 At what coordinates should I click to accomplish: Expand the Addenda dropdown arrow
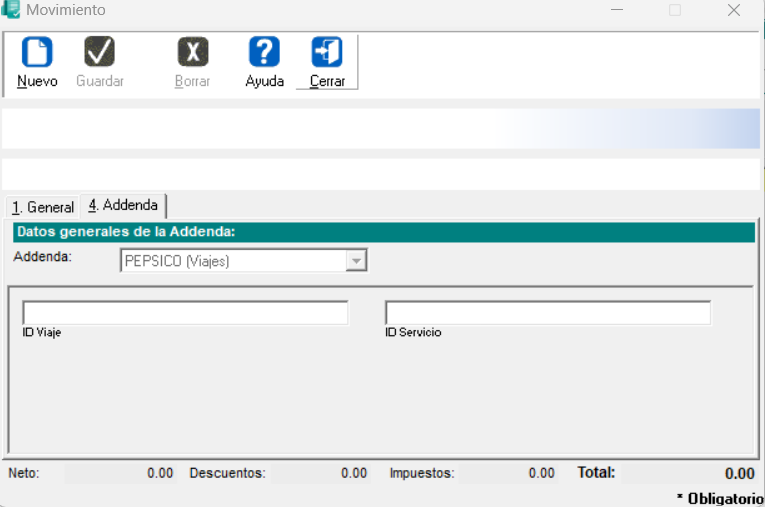(355, 261)
